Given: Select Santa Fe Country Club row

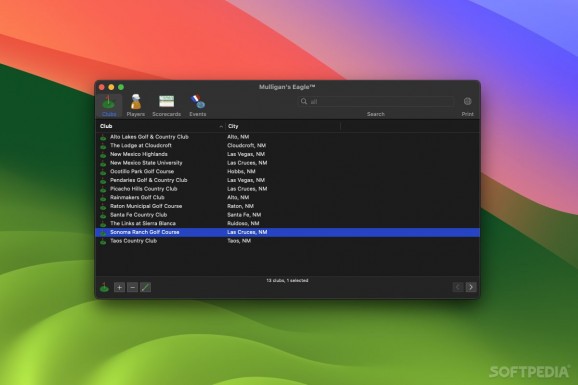Looking at the screenshot, I should pos(288,215).
